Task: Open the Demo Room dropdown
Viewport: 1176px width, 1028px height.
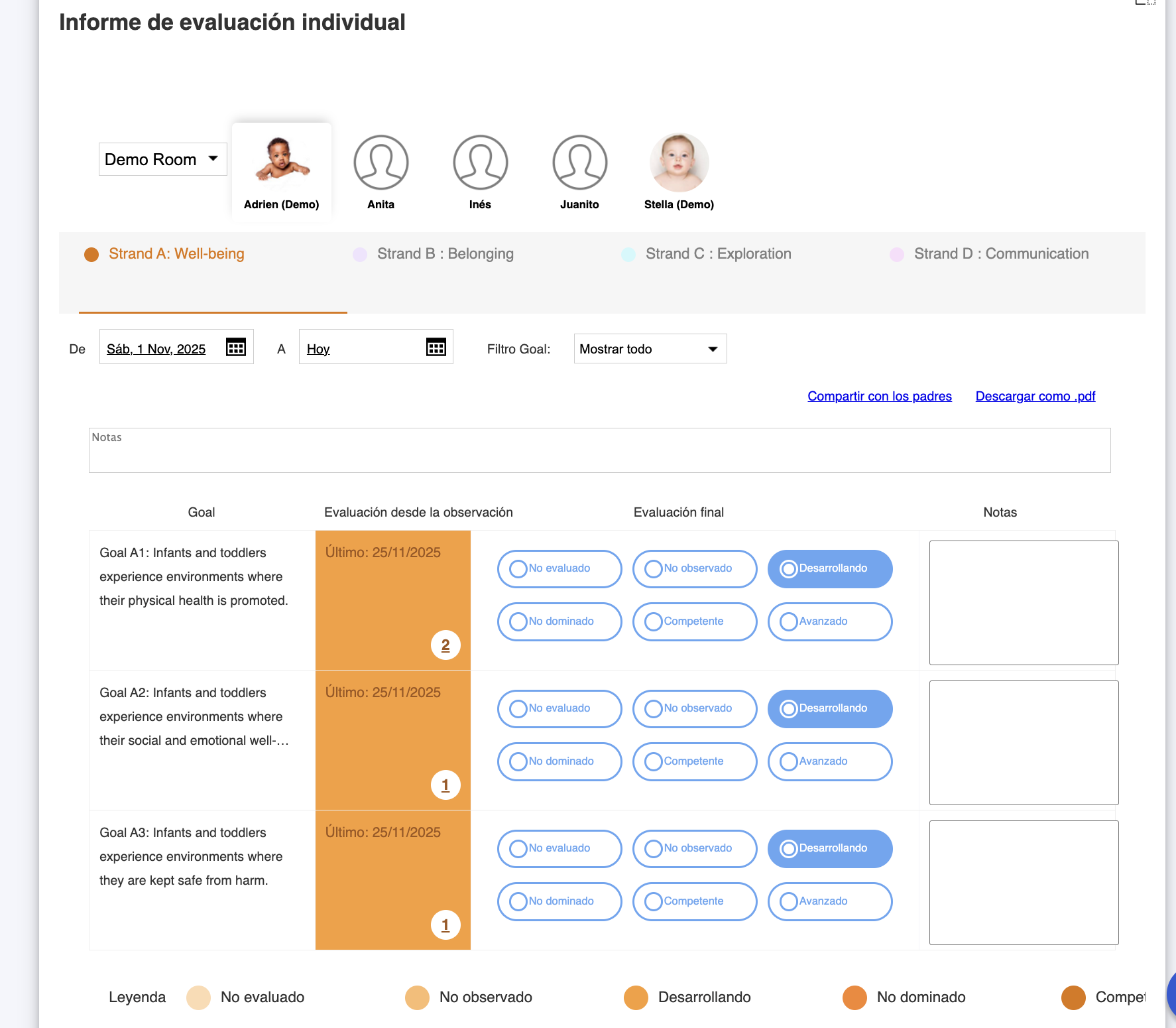Action: pyautogui.click(x=162, y=159)
